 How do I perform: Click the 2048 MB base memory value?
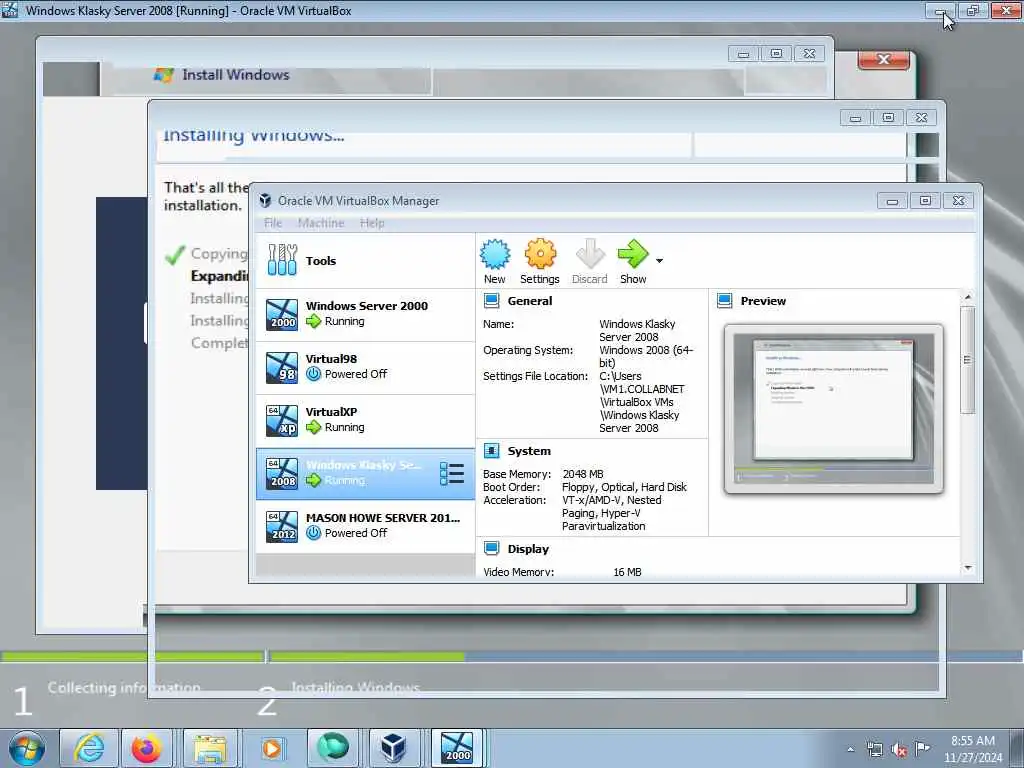pyautogui.click(x=583, y=474)
